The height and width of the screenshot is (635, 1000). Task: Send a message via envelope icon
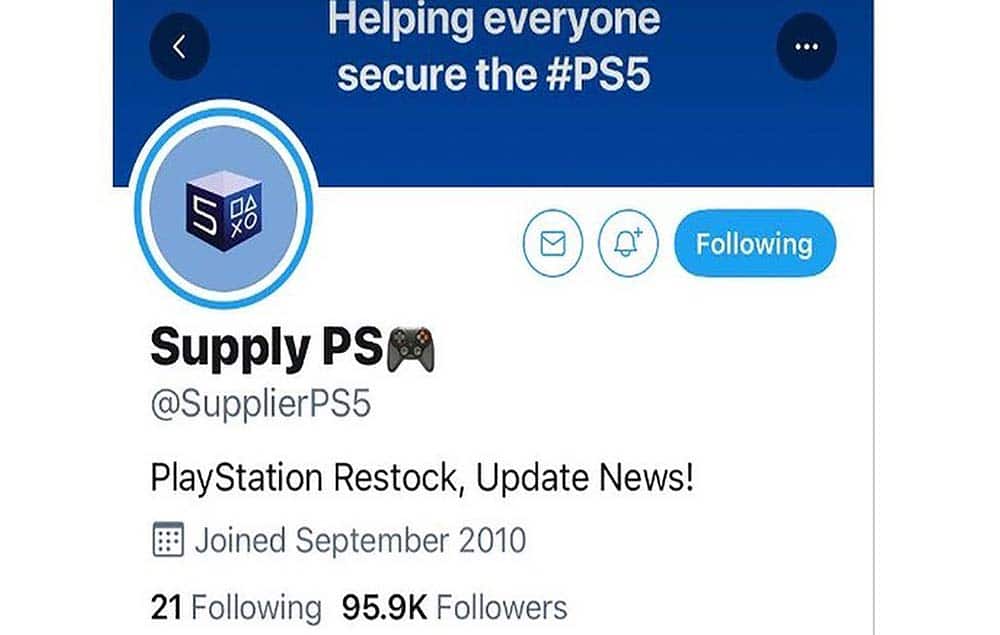(x=552, y=243)
